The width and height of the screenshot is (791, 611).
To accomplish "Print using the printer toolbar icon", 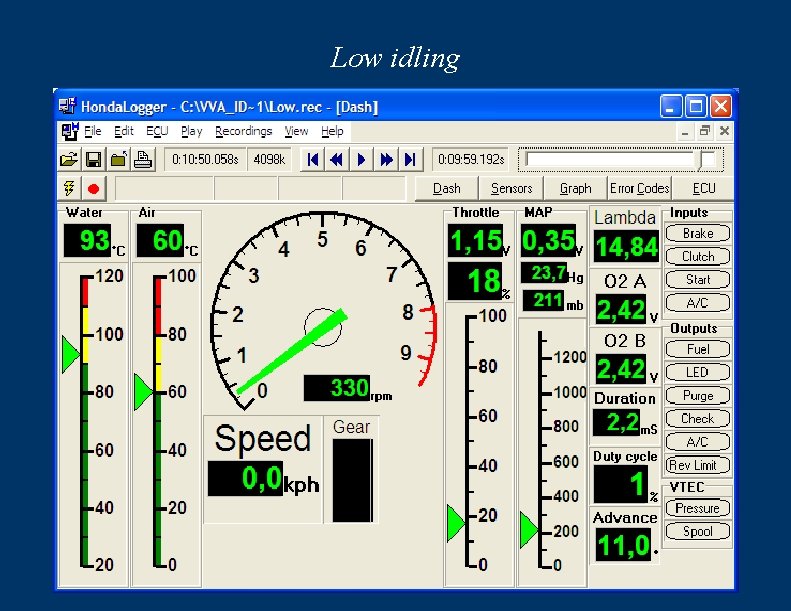I will pos(143,160).
